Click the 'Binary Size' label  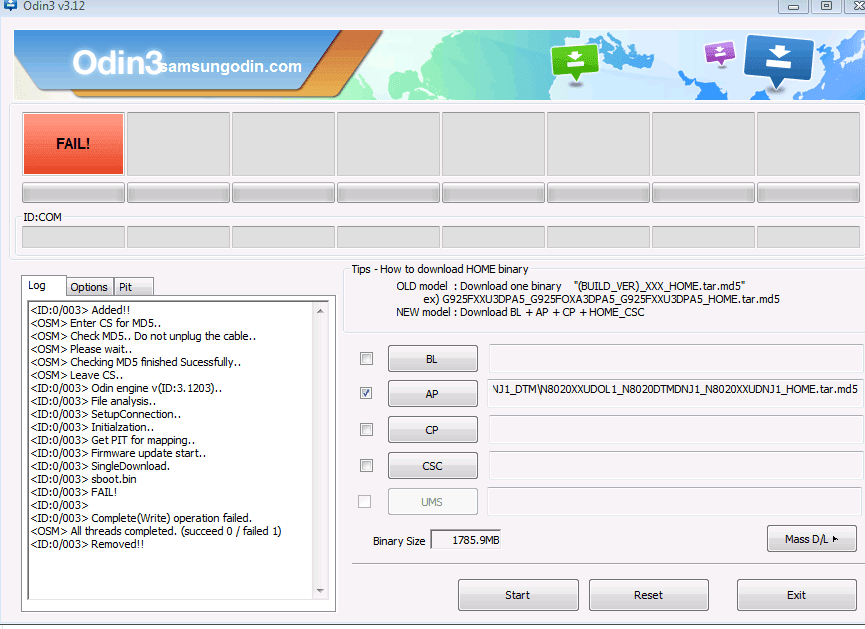(x=399, y=541)
